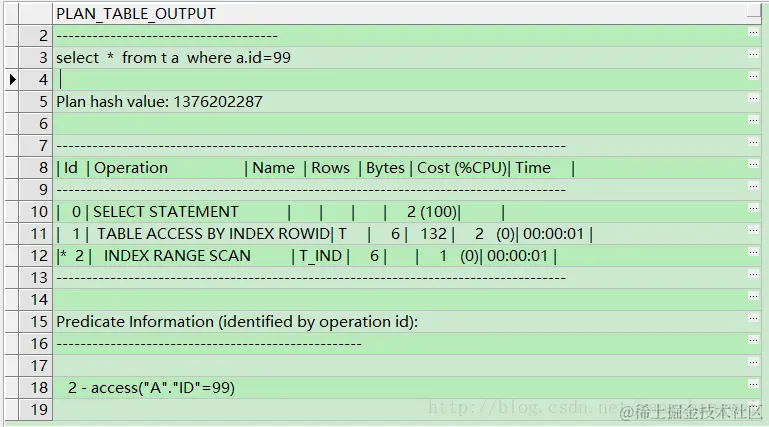Open the ellipsis button on row 2
Image resolution: width=769 pixels, height=427 pixels.
(754, 33)
